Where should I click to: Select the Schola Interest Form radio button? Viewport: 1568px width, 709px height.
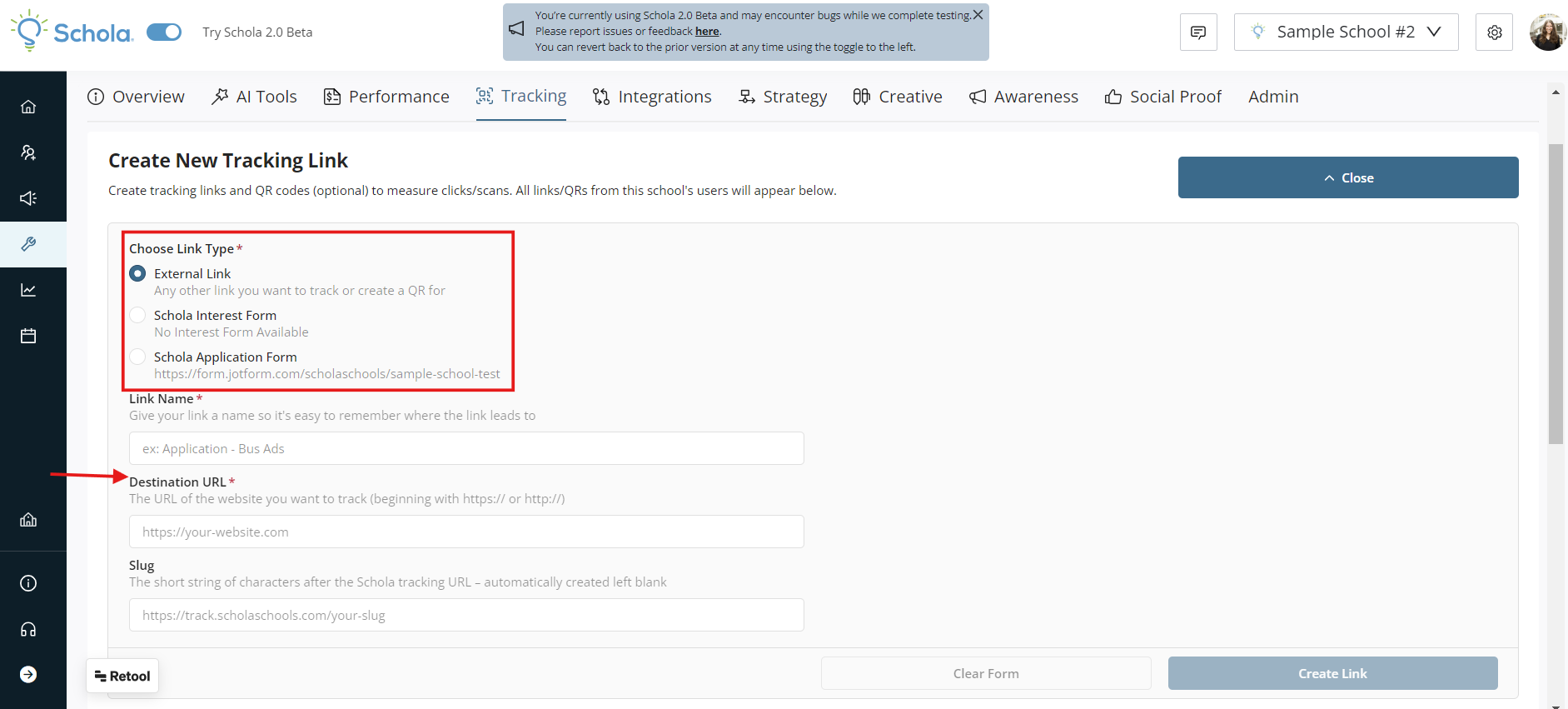pos(137,315)
